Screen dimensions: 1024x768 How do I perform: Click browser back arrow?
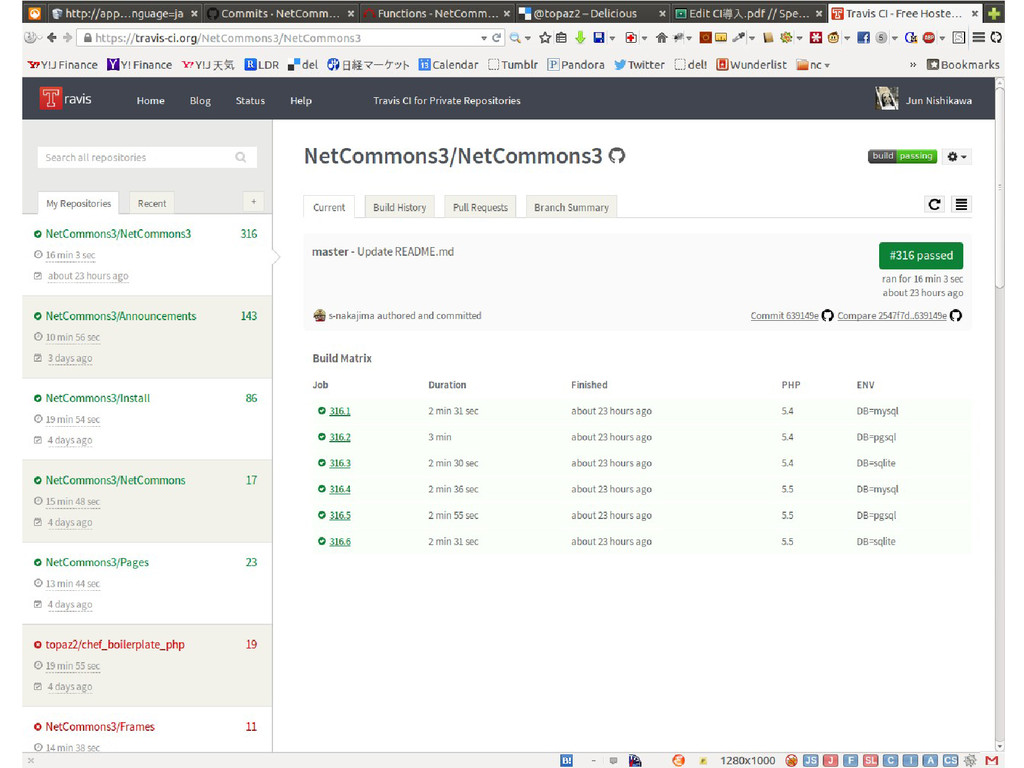click(x=52, y=38)
